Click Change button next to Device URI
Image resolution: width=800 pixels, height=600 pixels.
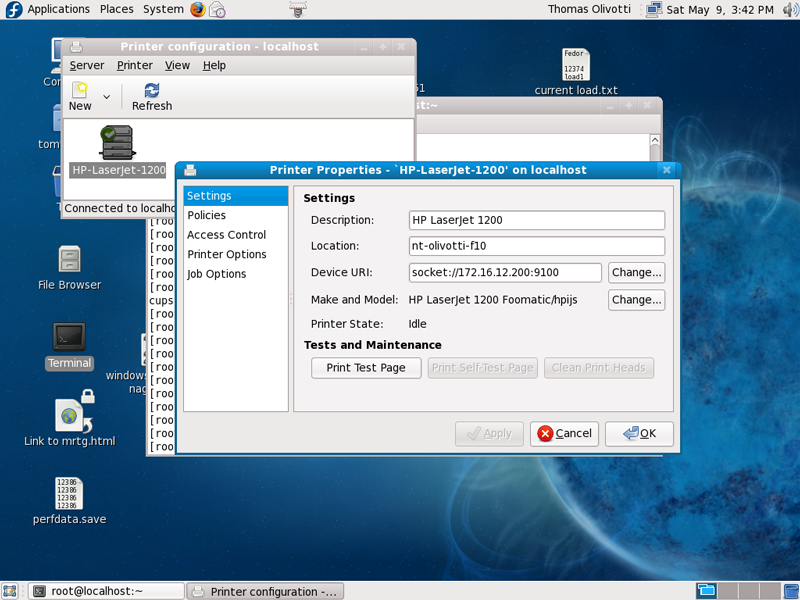coord(636,272)
